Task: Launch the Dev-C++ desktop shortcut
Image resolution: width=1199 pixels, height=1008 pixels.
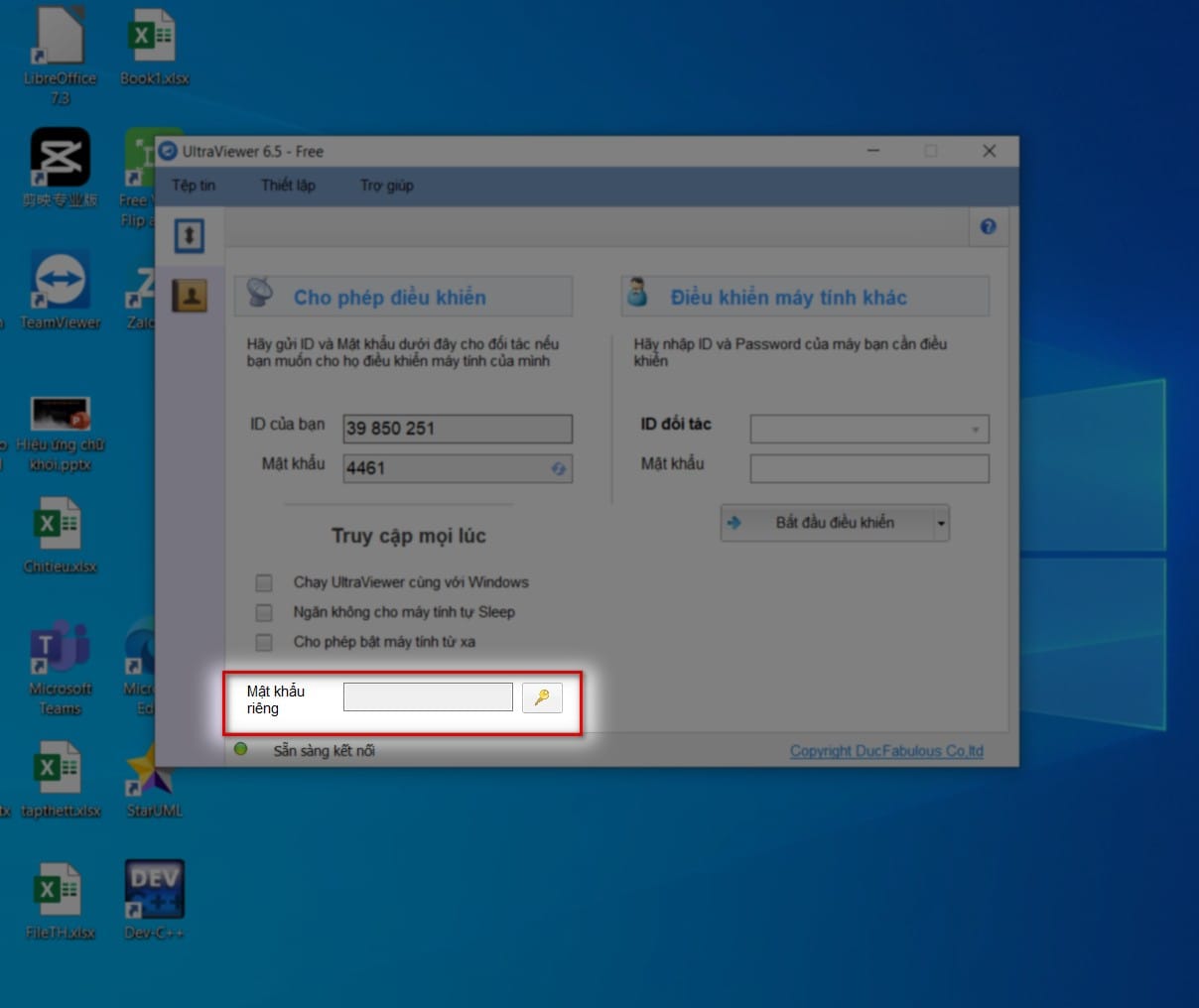Action: 154,900
